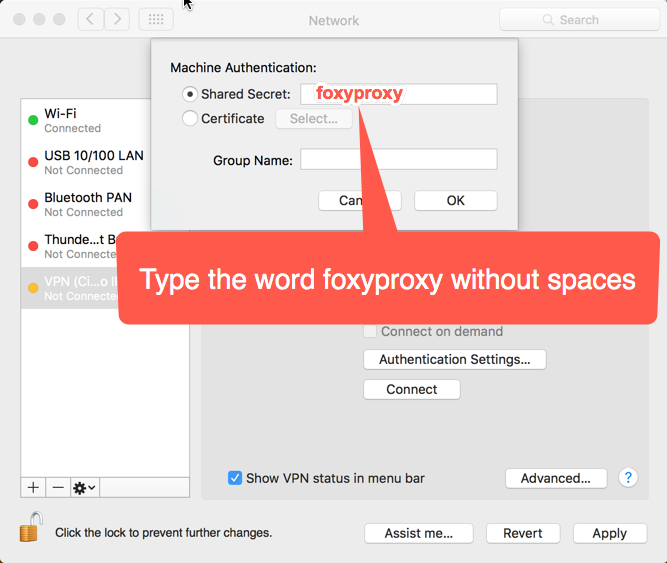
Task: Select Bluetooth PAN service
Action: [x=86, y=205]
